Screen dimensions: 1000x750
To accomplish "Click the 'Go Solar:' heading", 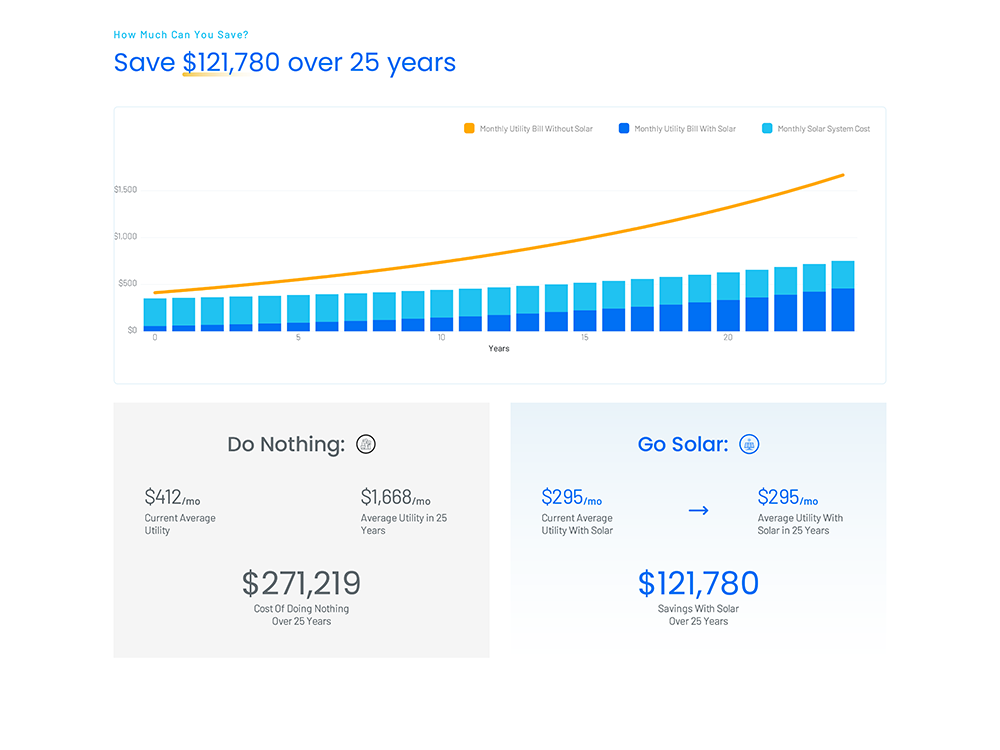I will (x=683, y=444).
